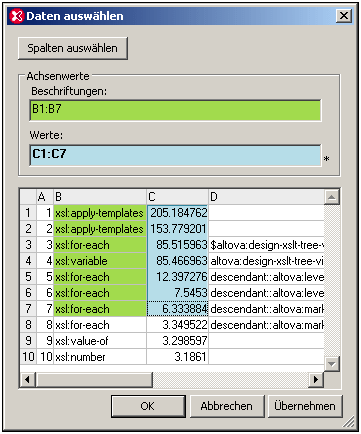
Task: Click cell with value 6.333884
Action: click(x=178, y=309)
